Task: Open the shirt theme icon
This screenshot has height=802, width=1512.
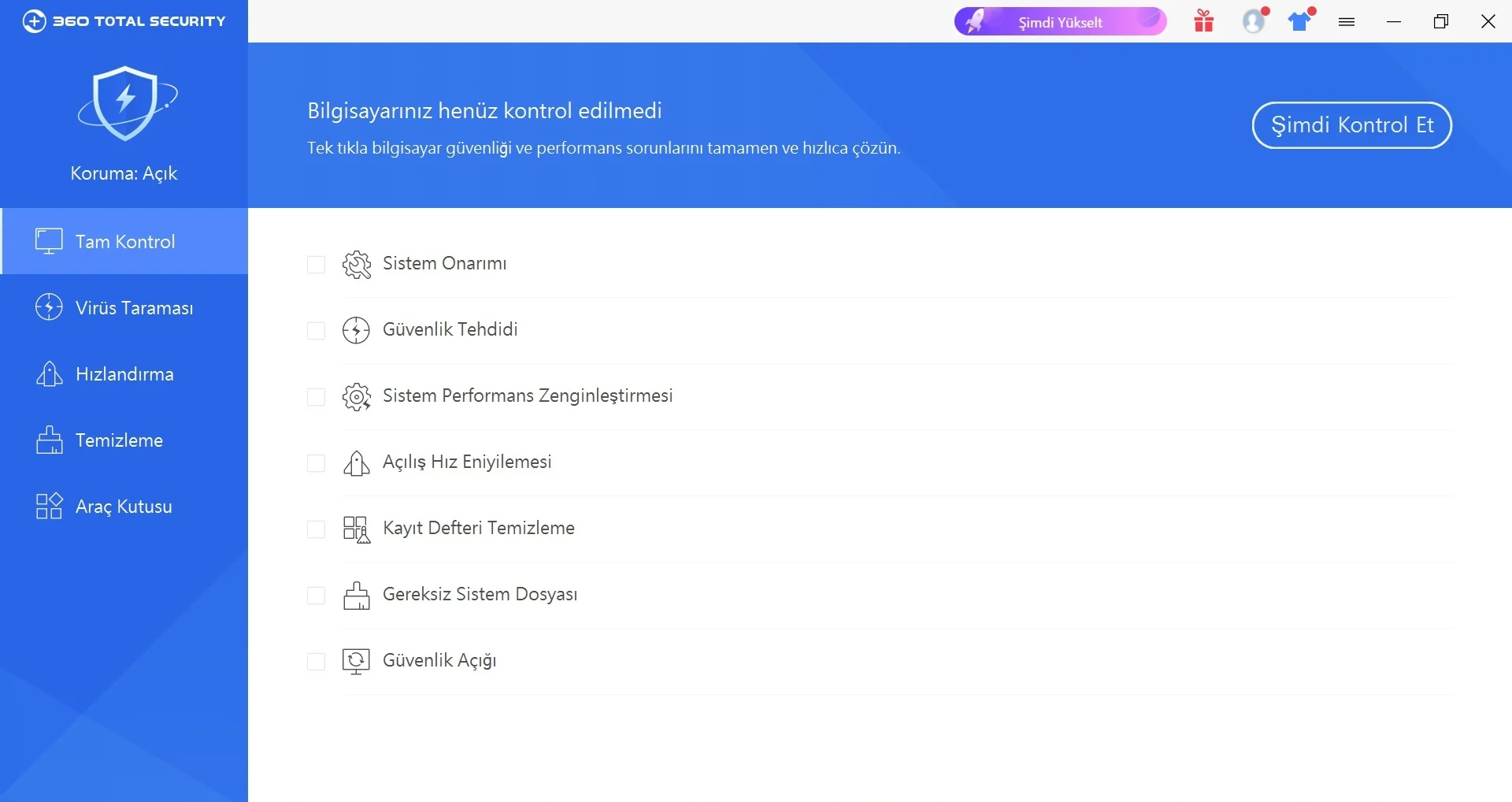Action: click(x=1301, y=20)
